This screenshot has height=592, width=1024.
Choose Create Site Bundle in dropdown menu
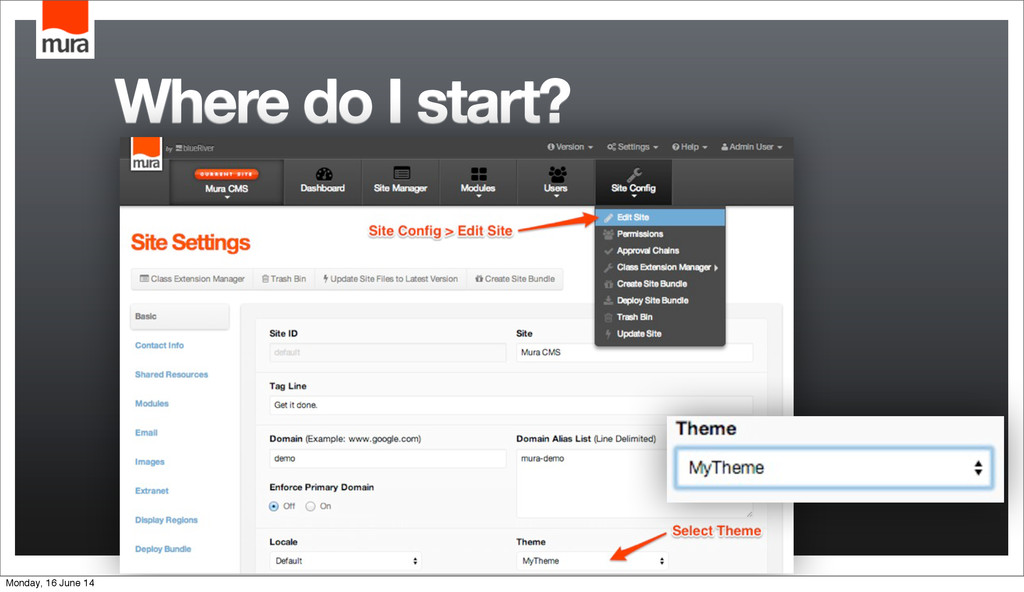click(x=660, y=284)
